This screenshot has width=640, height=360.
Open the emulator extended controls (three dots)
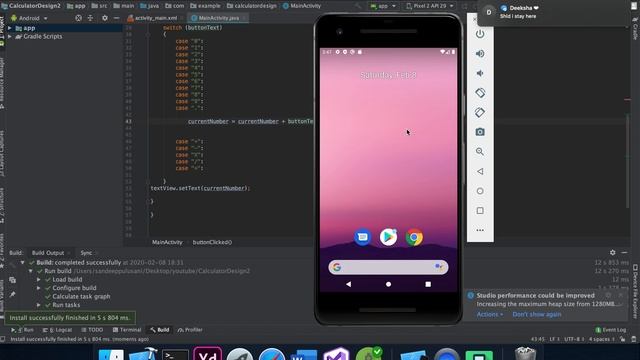[480, 230]
